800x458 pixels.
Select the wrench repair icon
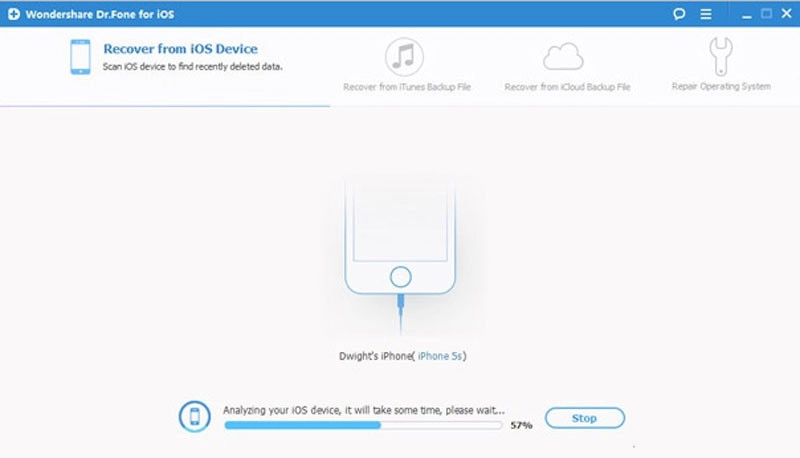click(x=721, y=56)
